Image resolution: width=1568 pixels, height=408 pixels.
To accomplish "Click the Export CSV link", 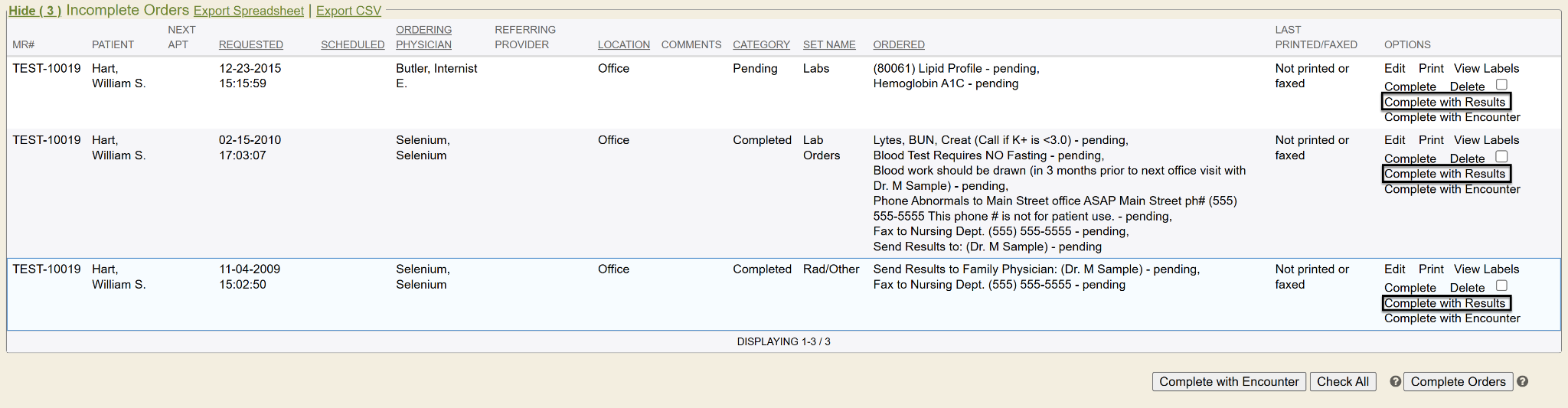I will 348,11.
